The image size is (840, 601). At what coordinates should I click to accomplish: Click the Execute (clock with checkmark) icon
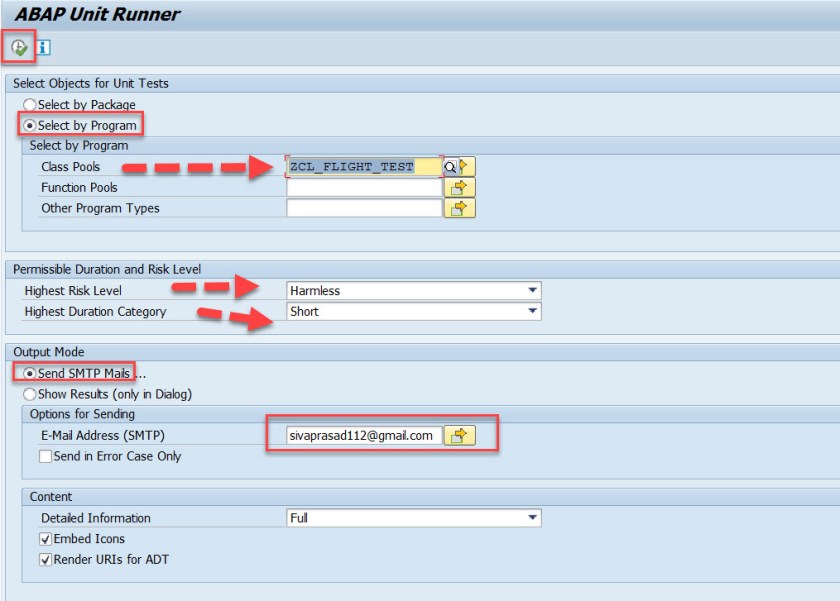[x=19, y=48]
